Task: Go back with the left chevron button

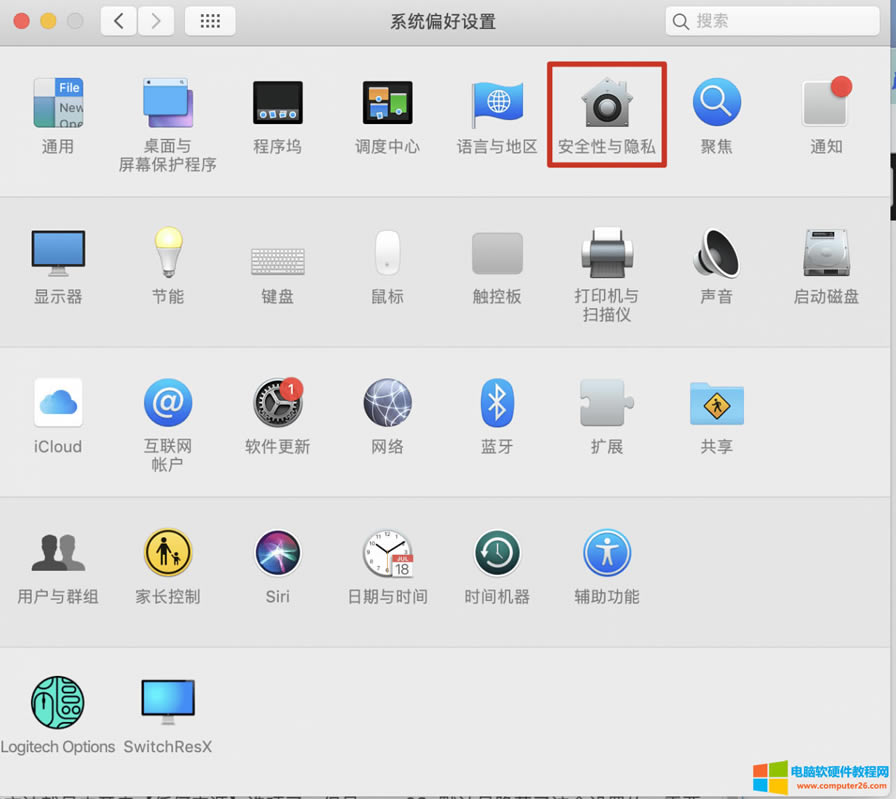Action: (x=118, y=21)
